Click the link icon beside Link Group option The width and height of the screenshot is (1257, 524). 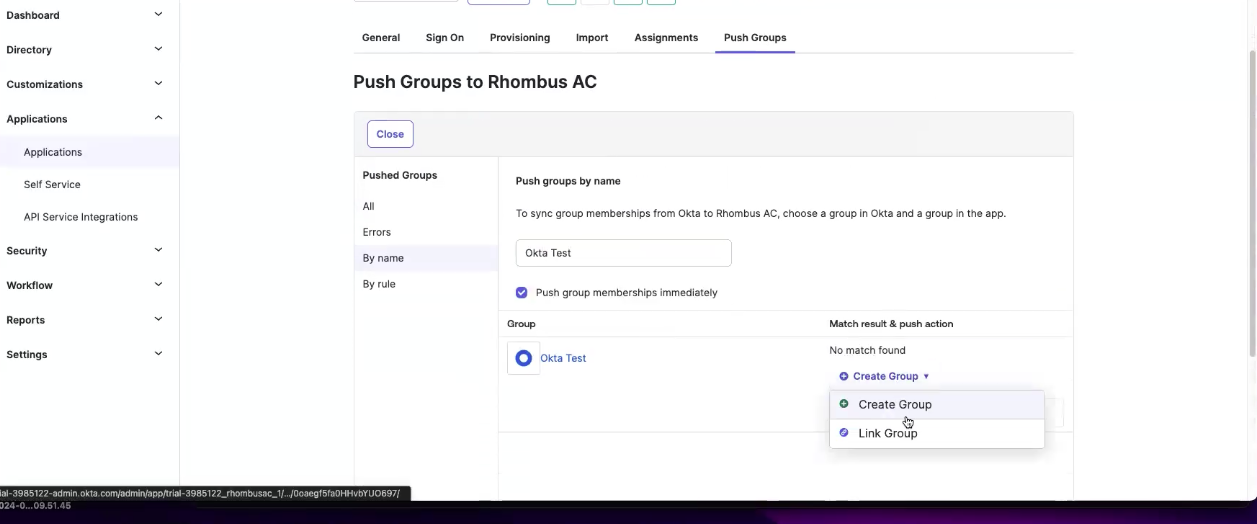point(844,433)
